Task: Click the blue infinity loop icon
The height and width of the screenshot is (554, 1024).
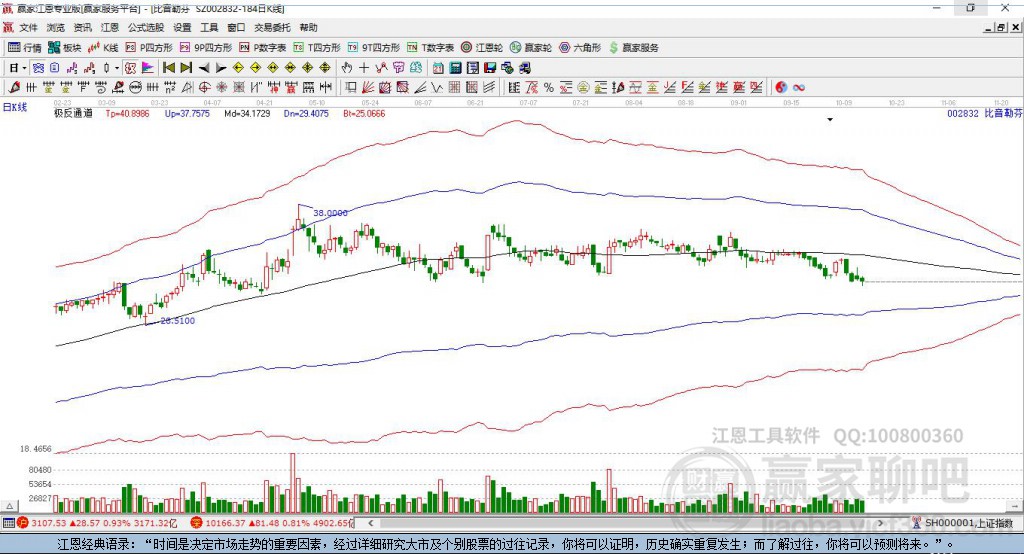Action: pos(799,88)
